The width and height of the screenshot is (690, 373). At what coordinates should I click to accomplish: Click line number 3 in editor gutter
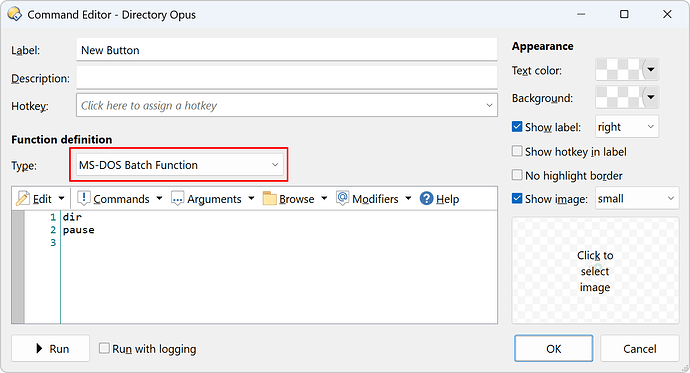(x=53, y=243)
